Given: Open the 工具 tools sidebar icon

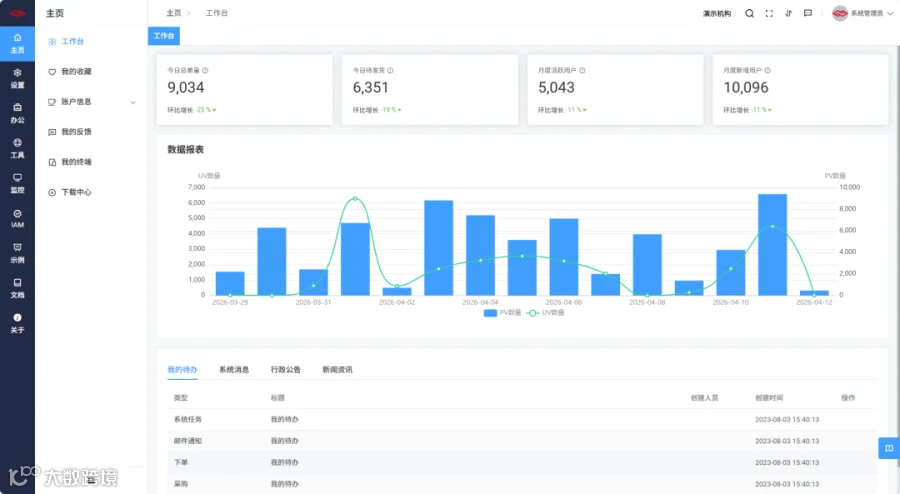Looking at the screenshot, I should [x=17, y=148].
